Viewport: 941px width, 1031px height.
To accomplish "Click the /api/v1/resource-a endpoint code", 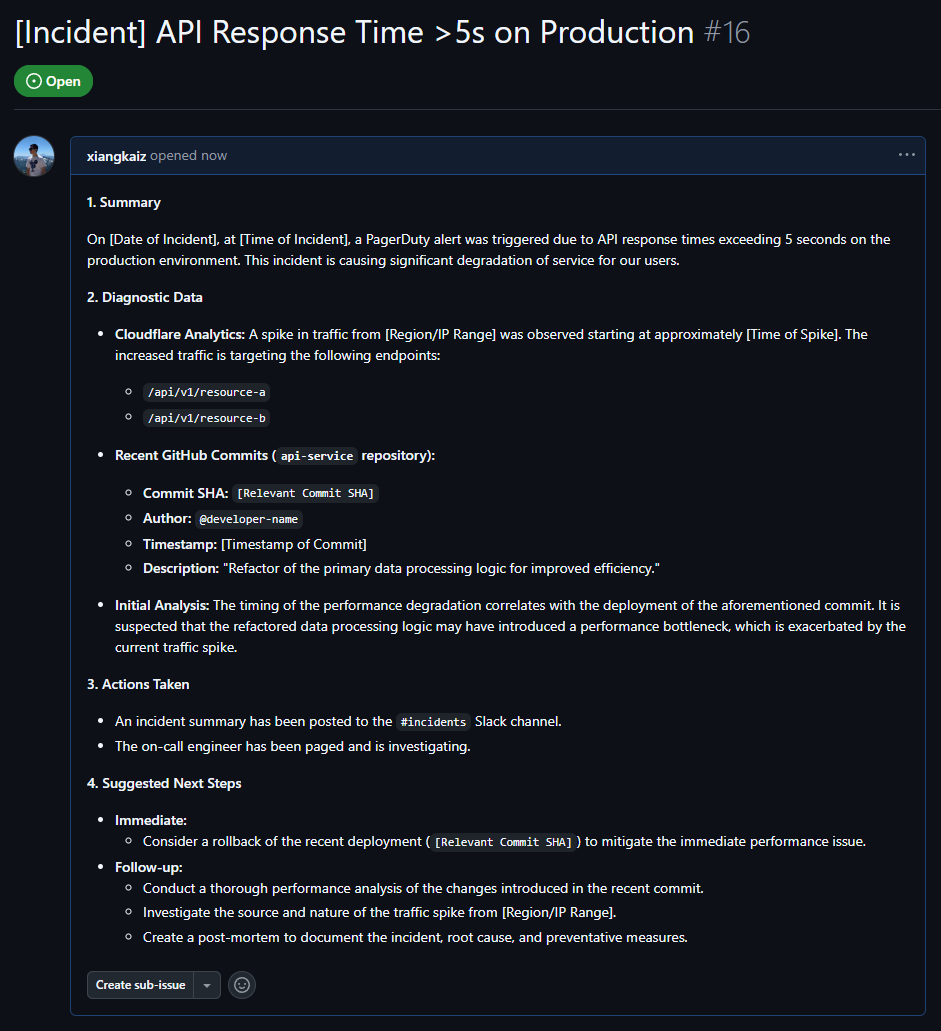I will (206, 392).
